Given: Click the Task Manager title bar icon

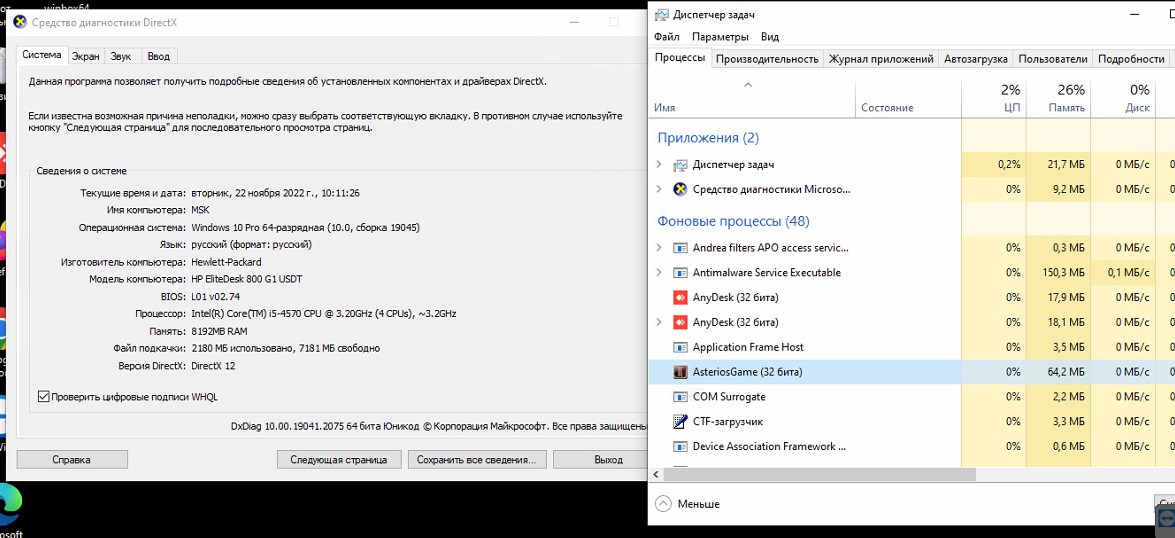Looking at the screenshot, I should (x=662, y=14).
